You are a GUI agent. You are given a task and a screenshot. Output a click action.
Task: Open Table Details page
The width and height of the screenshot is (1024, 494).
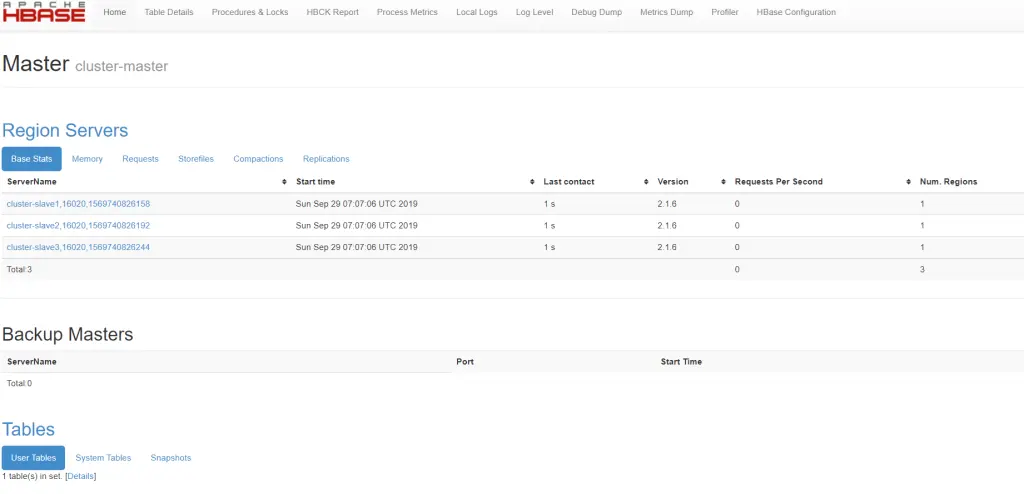(168, 12)
